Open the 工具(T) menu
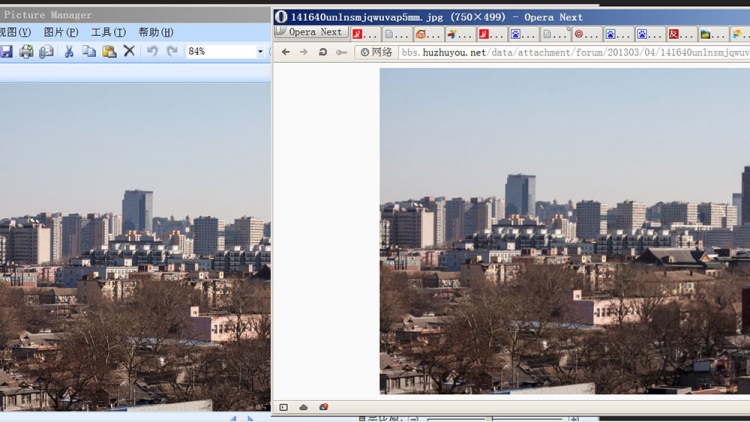Screen dimensions: 750x422 (108, 32)
